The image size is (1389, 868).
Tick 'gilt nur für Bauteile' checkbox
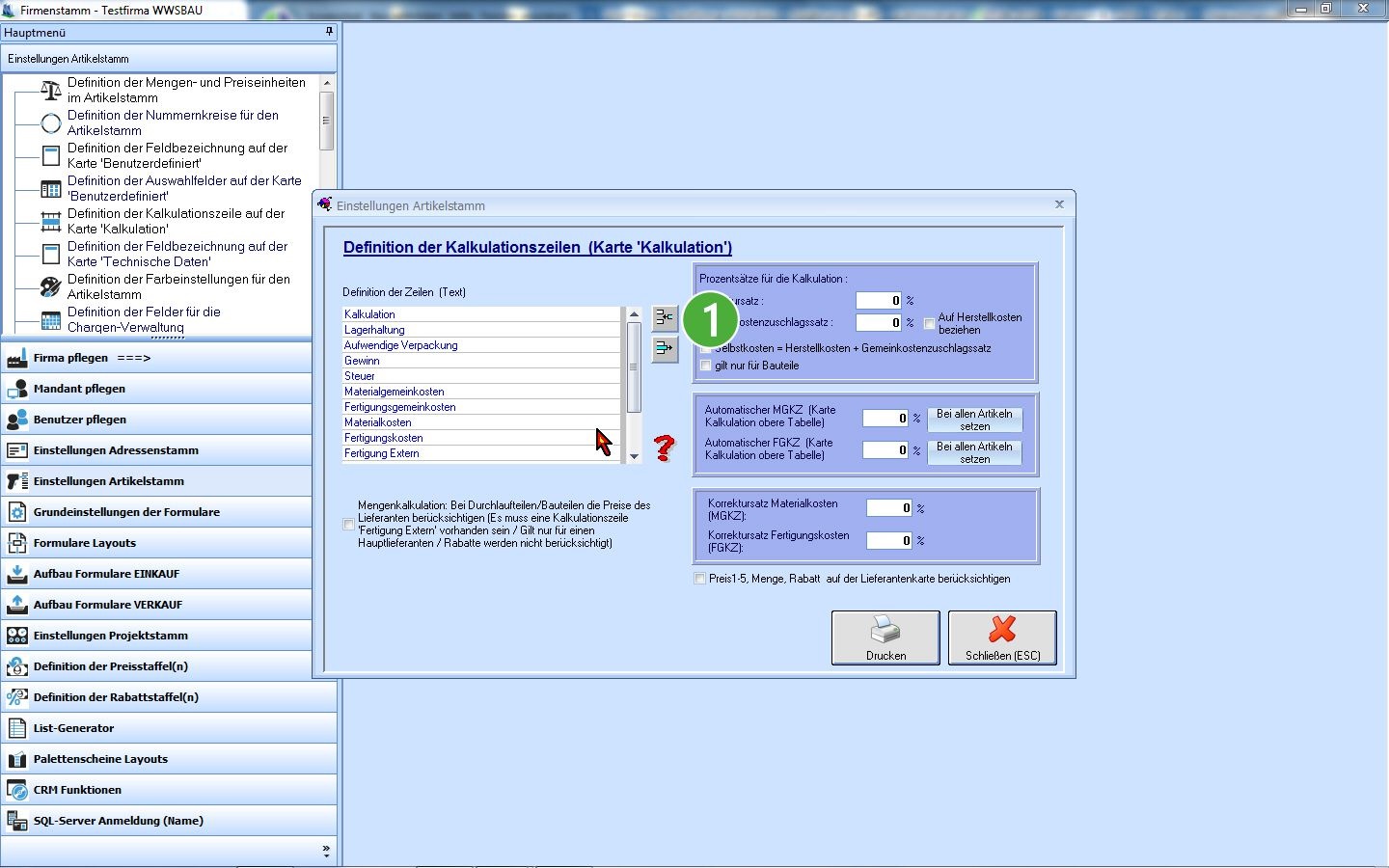click(x=706, y=366)
